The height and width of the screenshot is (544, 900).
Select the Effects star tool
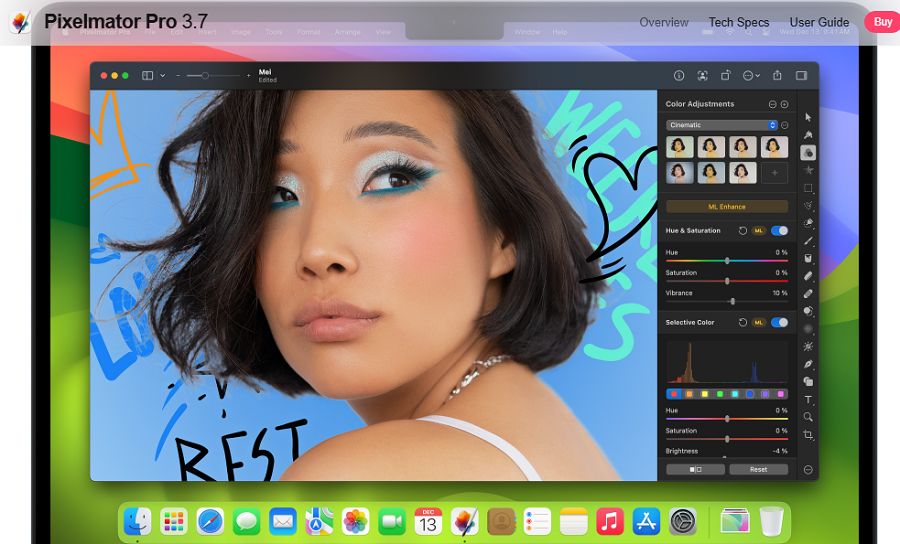click(808, 170)
